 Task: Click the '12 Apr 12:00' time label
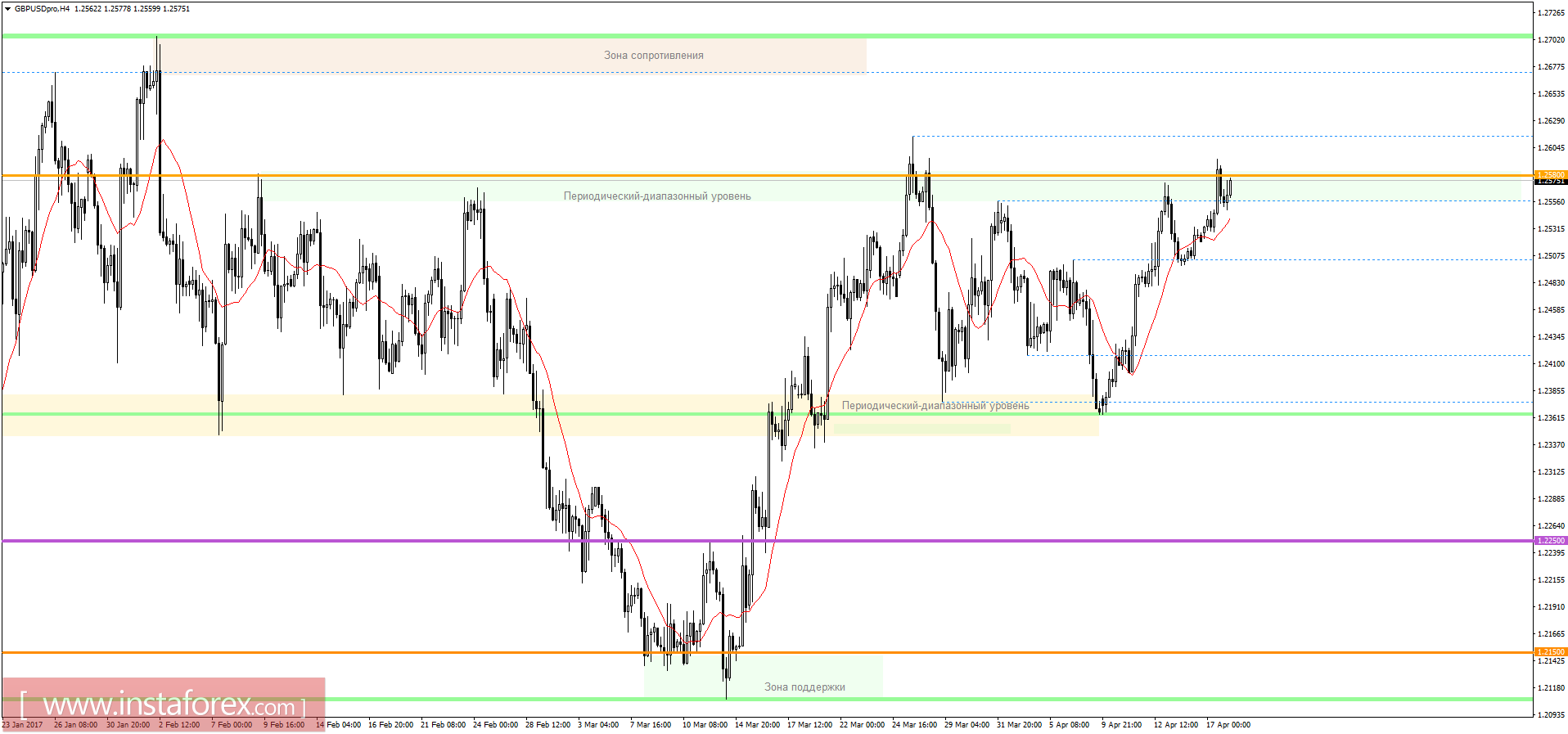click(x=1176, y=725)
